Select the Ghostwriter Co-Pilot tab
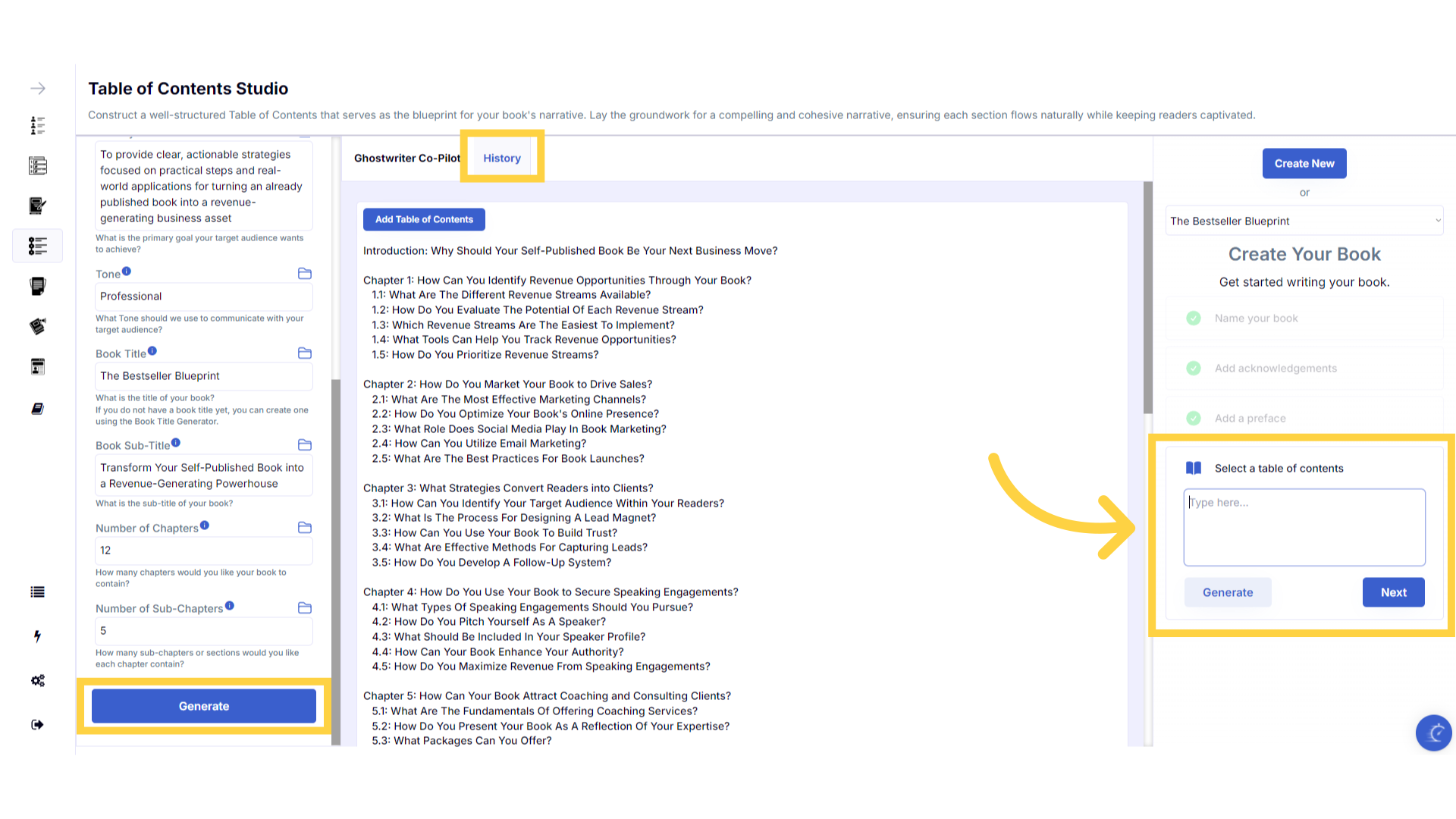 click(407, 158)
